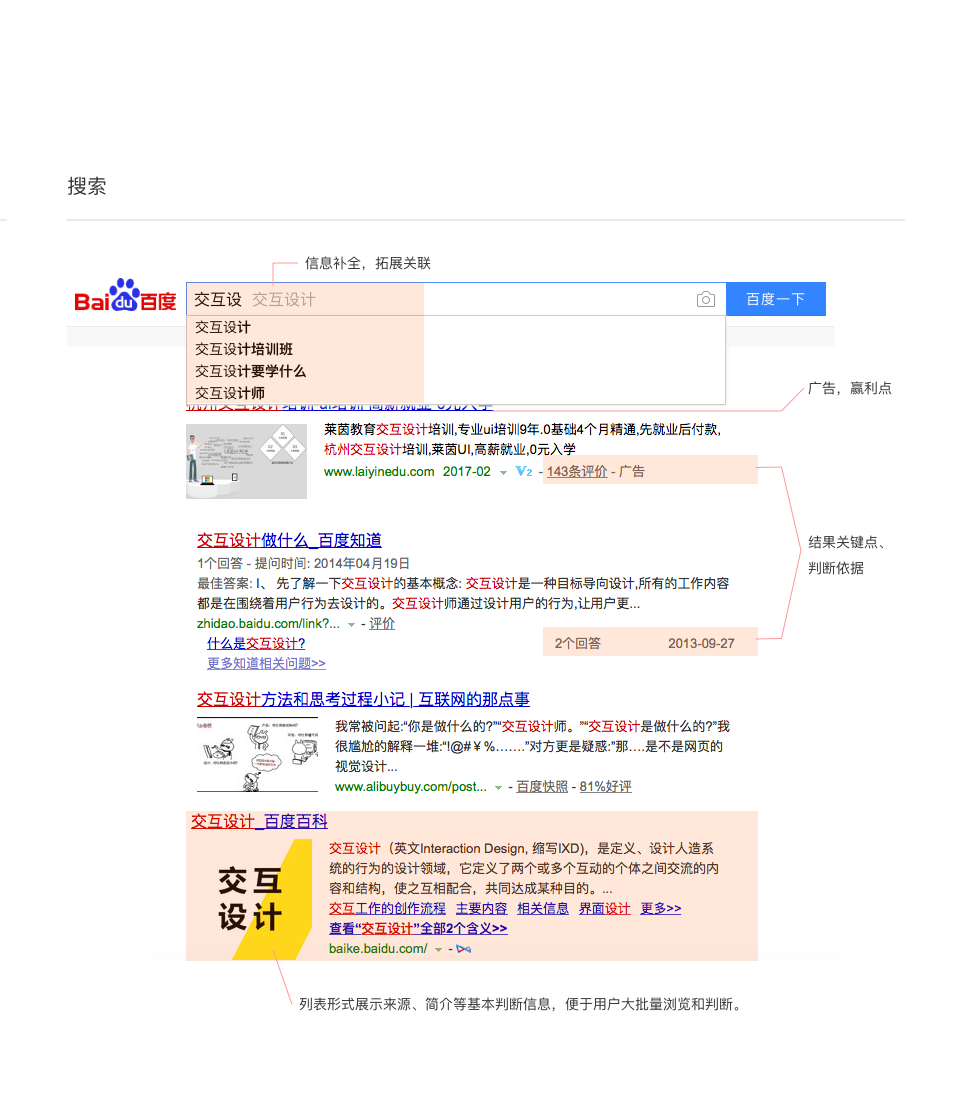
Task: Click the 2个回答 text
Action: pos(578,643)
